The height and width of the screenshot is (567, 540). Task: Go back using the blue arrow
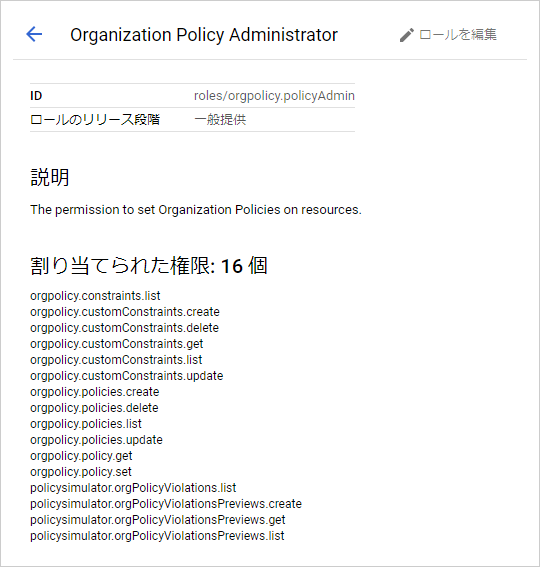tap(34, 34)
